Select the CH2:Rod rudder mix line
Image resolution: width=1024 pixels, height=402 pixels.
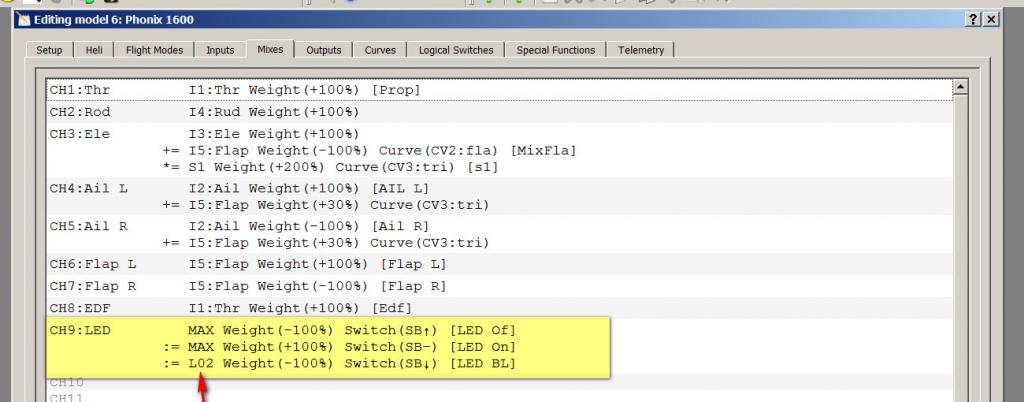pos(274,112)
